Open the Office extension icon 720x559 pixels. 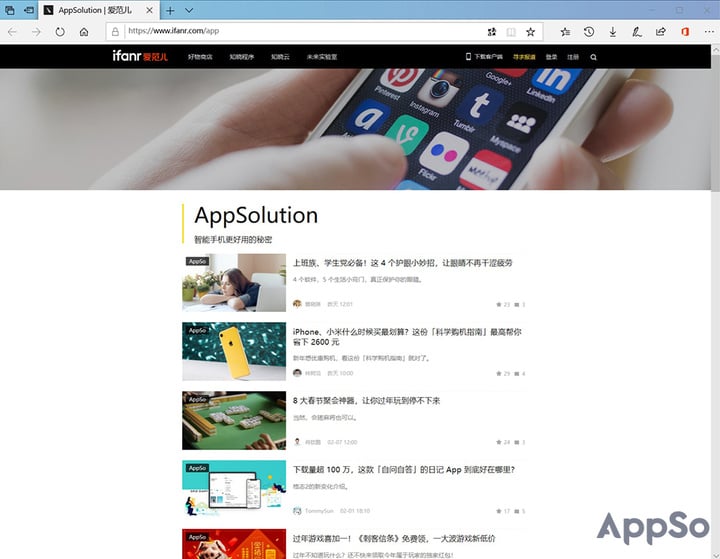point(685,32)
